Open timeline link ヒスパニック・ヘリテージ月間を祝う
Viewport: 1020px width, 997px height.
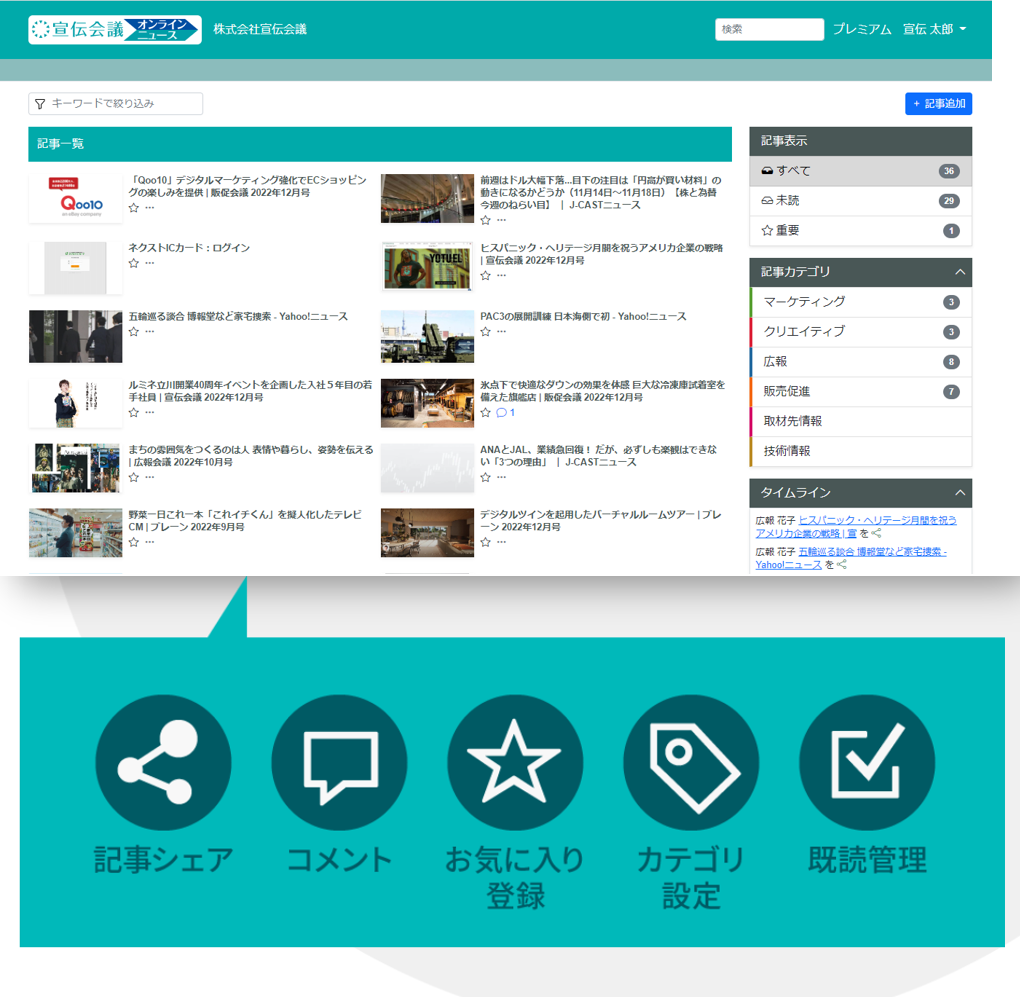[x=856, y=527]
